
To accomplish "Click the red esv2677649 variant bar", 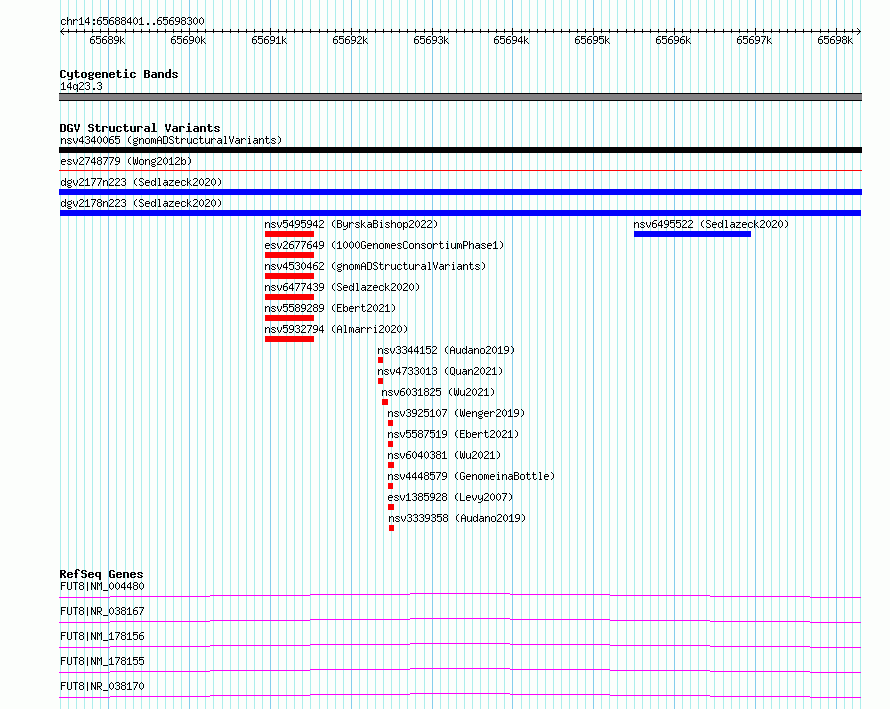I will (289, 255).
